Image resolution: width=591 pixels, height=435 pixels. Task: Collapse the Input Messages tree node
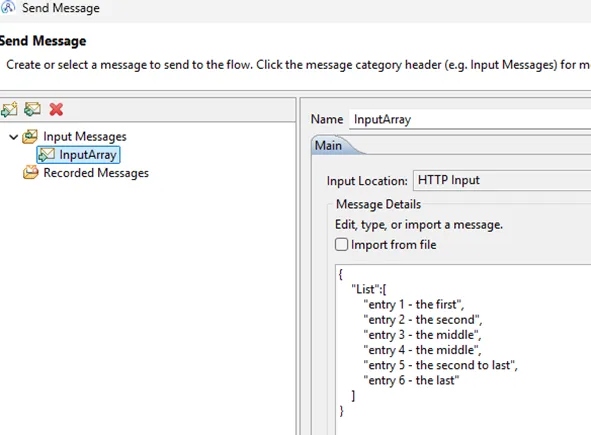pos(14,137)
